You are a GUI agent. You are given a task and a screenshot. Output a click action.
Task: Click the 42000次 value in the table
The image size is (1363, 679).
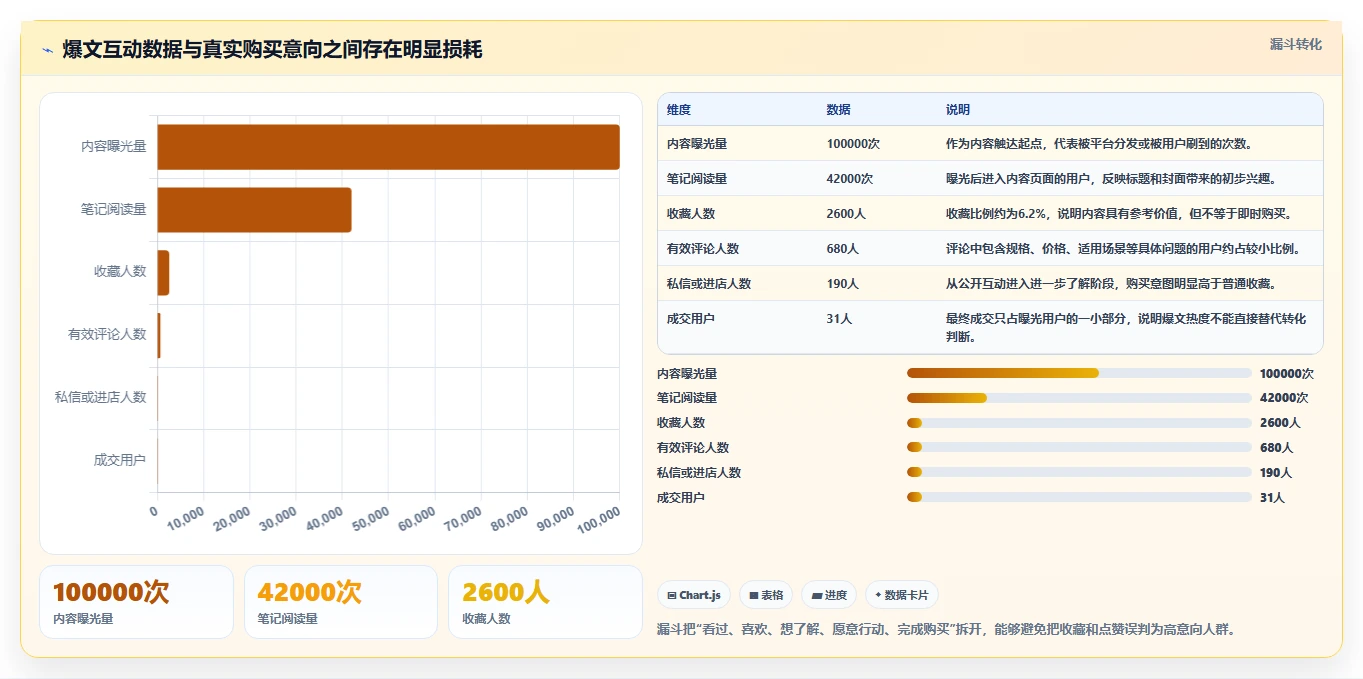point(850,179)
